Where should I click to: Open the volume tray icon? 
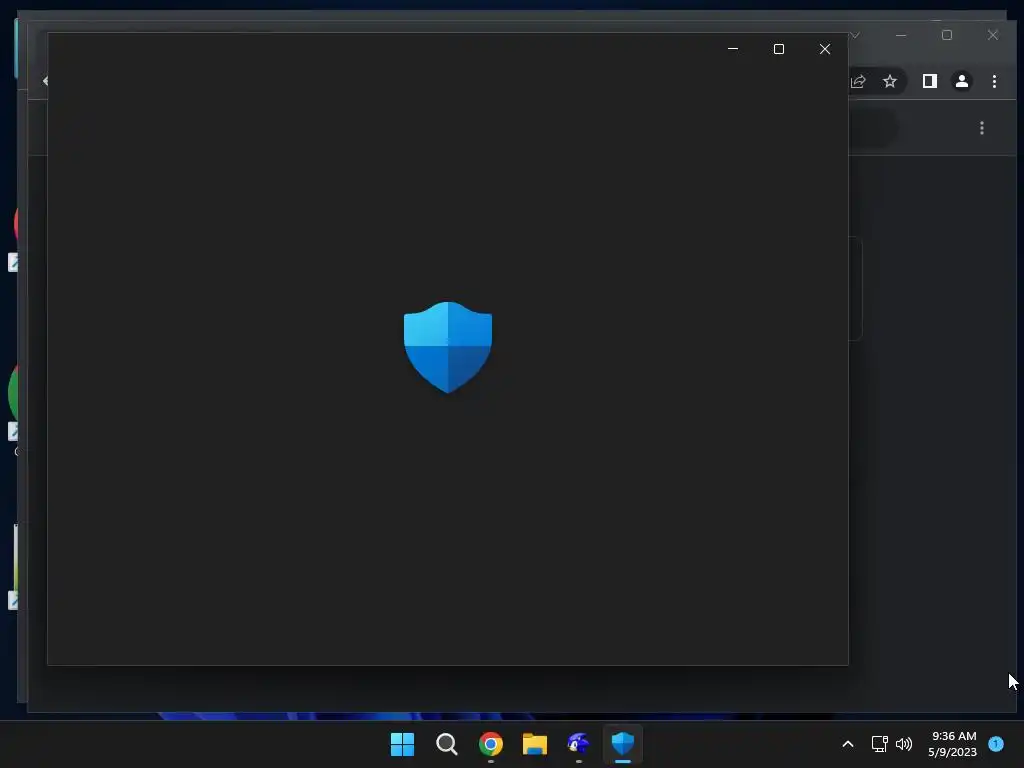click(904, 744)
